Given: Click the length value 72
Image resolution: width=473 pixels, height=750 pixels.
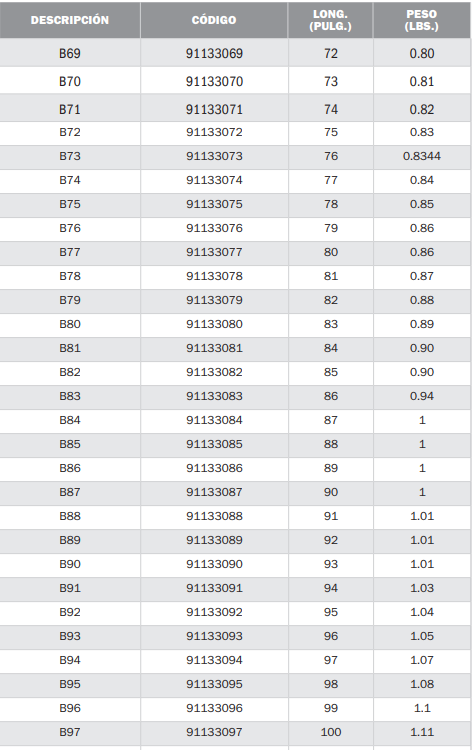Looking at the screenshot, I should (330, 53).
